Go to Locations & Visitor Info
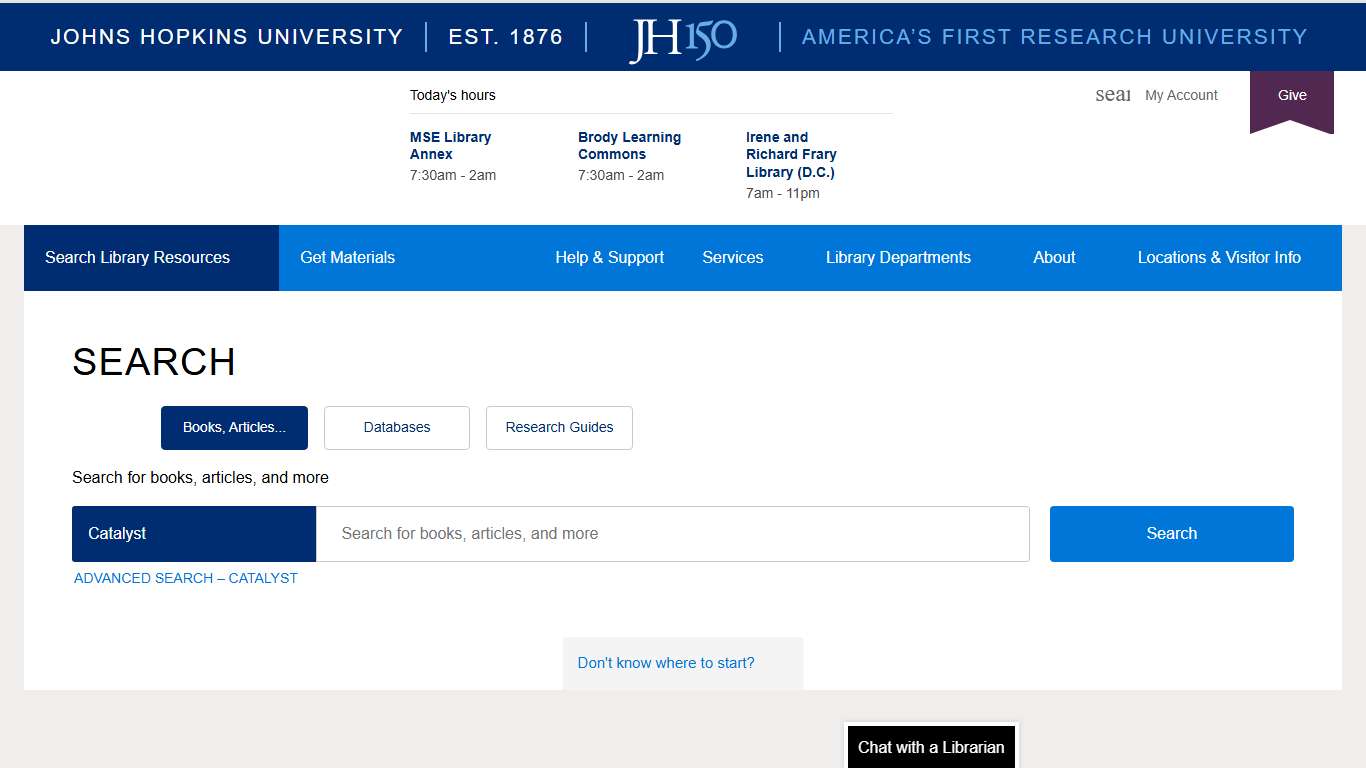Image resolution: width=1366 pixels, height=768 pixels. coord(1218,258)
